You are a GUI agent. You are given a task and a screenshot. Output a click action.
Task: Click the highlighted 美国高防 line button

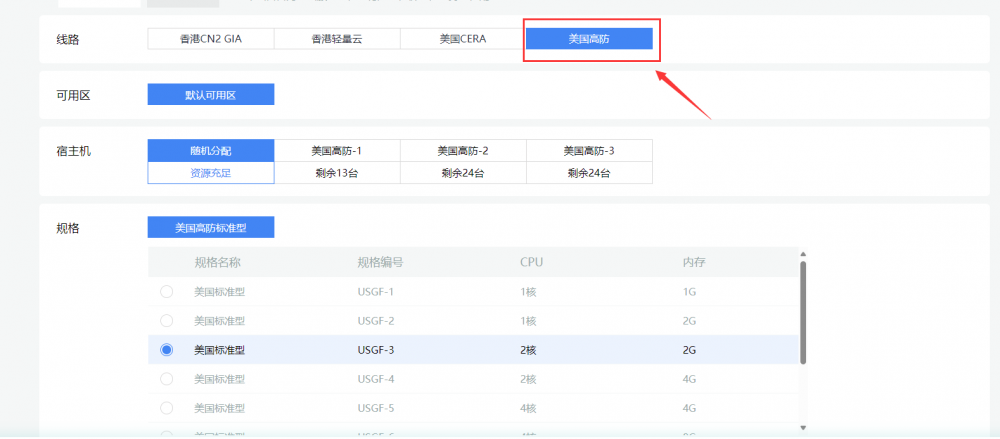click(589, 39)
